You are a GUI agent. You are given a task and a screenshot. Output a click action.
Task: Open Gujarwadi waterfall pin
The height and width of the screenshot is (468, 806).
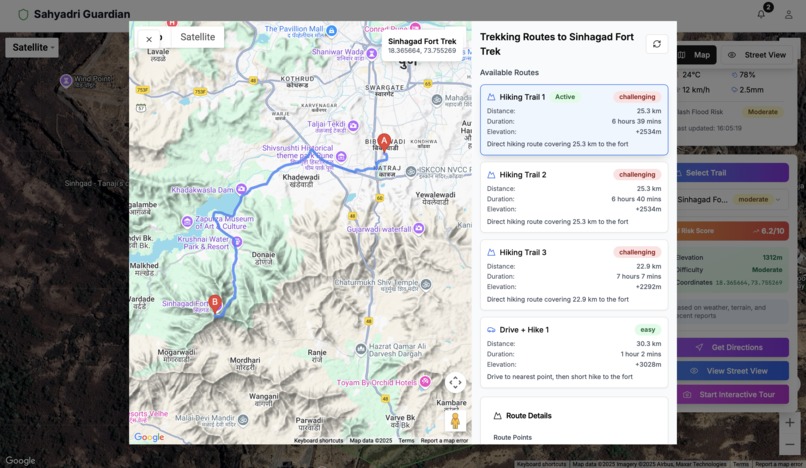tap(419, 228)
